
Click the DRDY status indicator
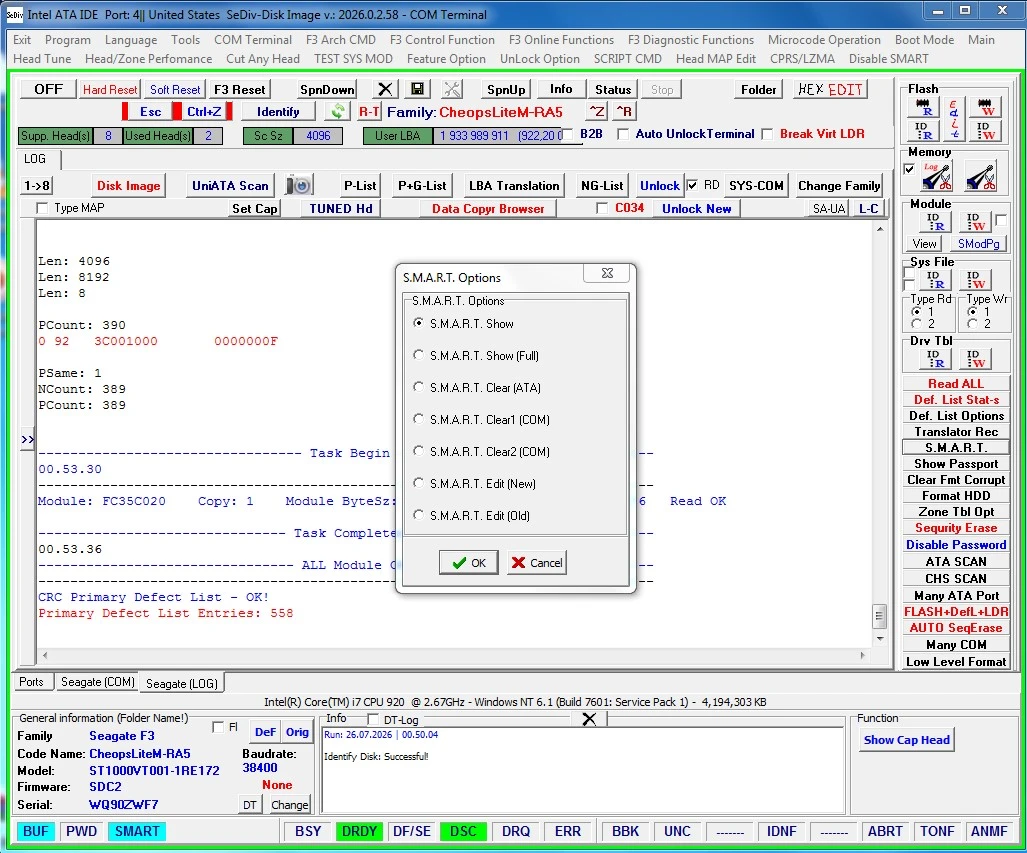click(359, 831)
